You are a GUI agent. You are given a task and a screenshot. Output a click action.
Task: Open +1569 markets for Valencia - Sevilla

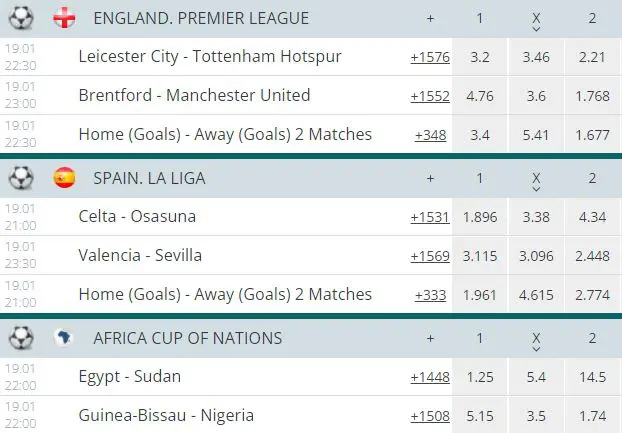430,256
